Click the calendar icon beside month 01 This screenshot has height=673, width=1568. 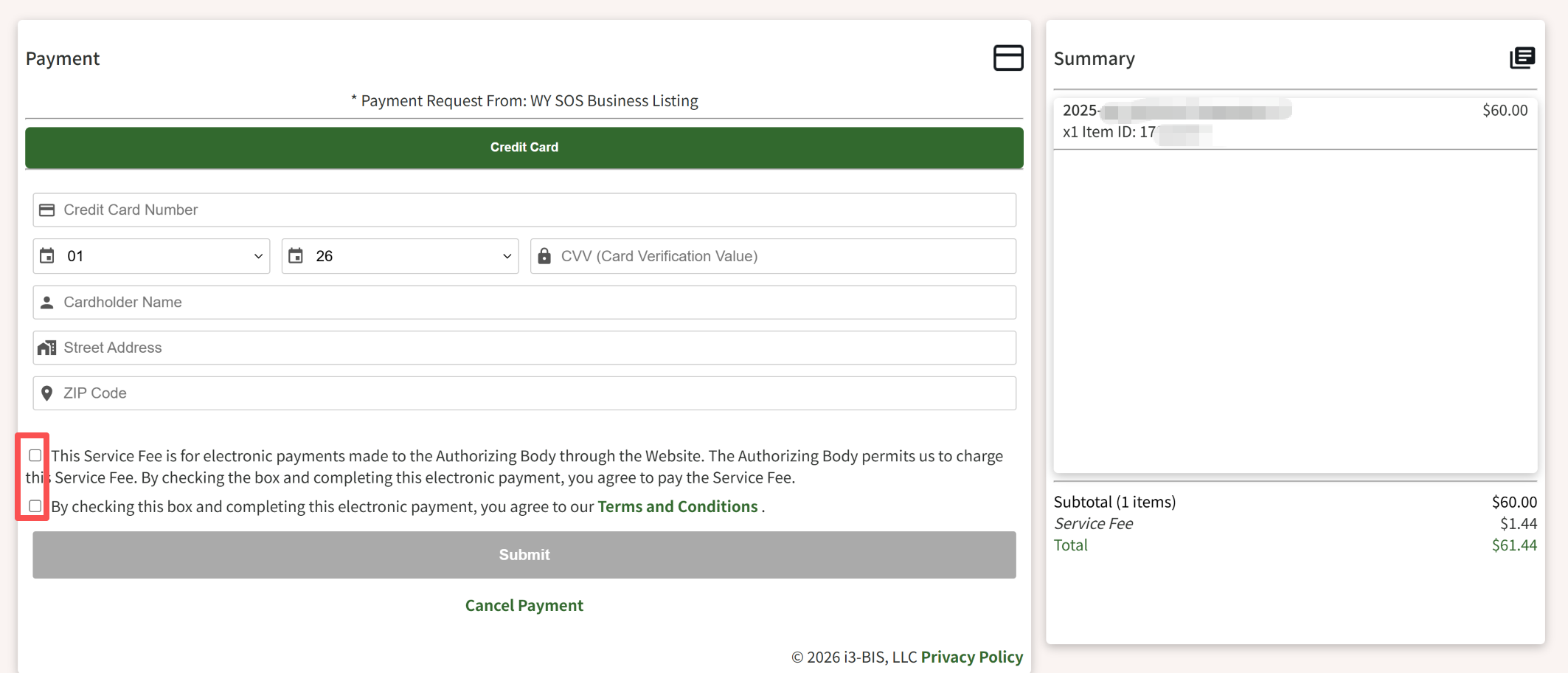click(46, 256)
